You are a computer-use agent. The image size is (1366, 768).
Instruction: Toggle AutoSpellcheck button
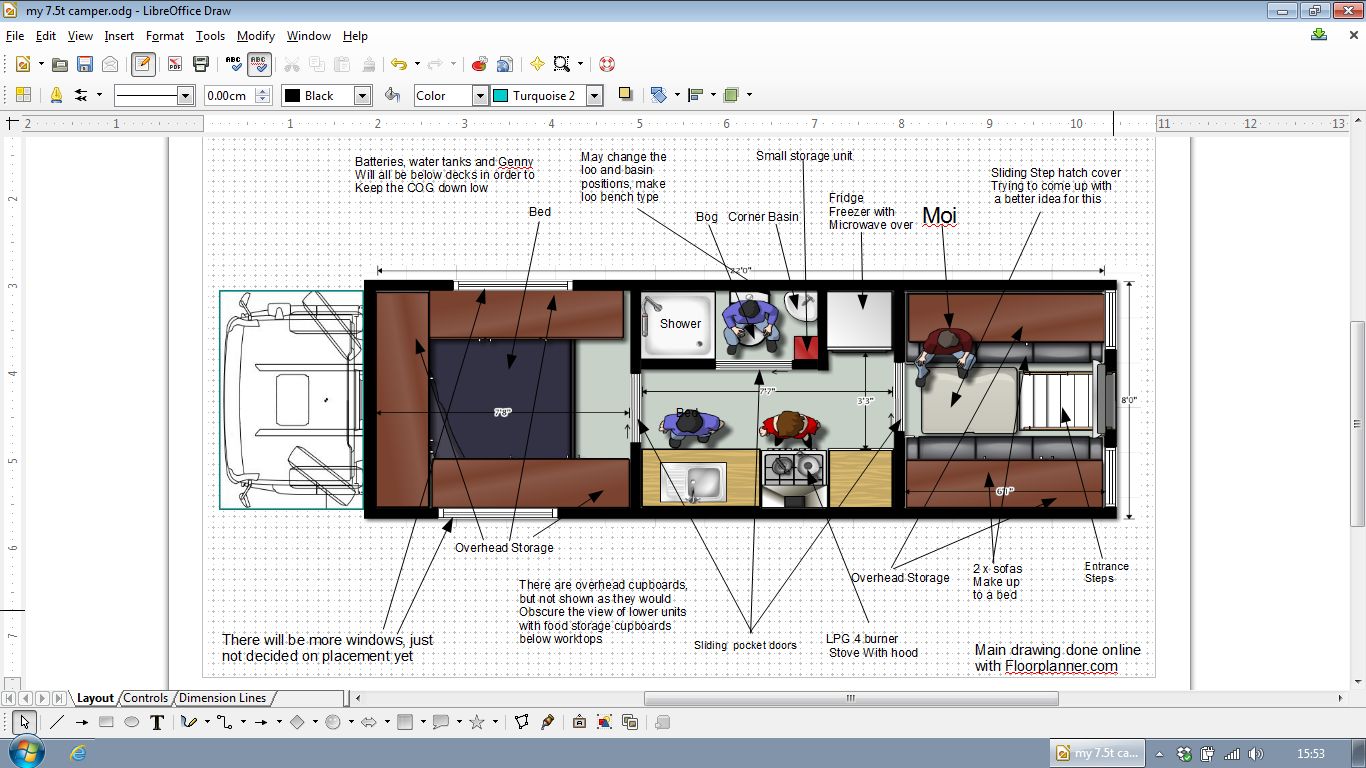tap(259, 64)
